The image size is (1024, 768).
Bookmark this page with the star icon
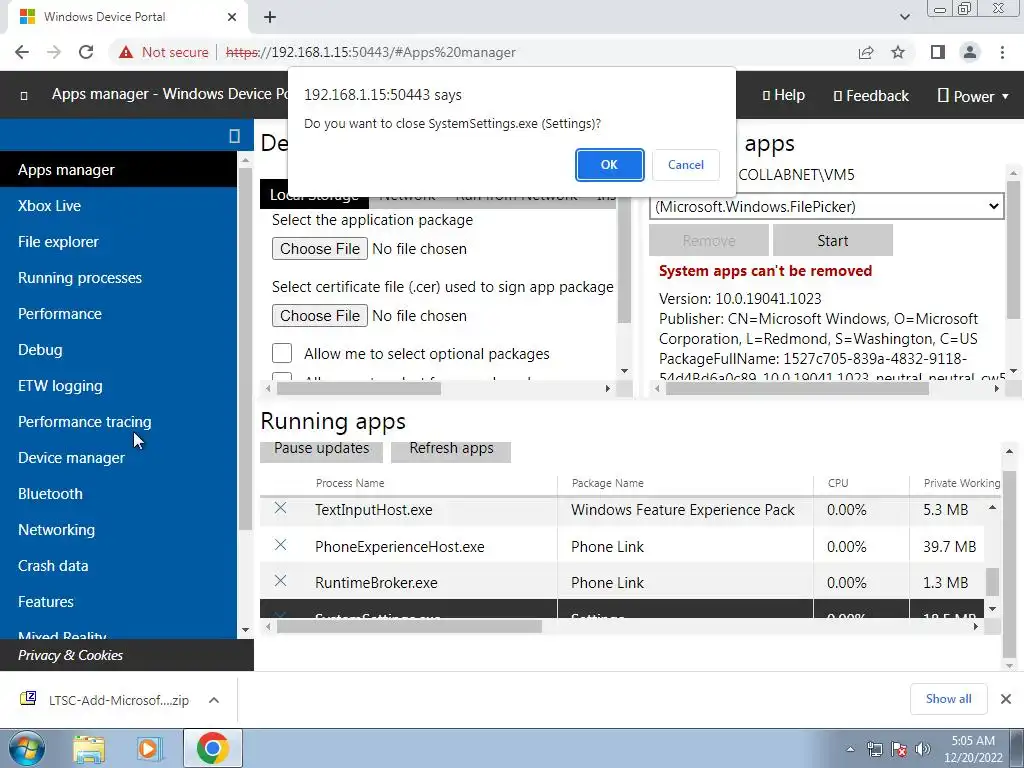point(898,52)
